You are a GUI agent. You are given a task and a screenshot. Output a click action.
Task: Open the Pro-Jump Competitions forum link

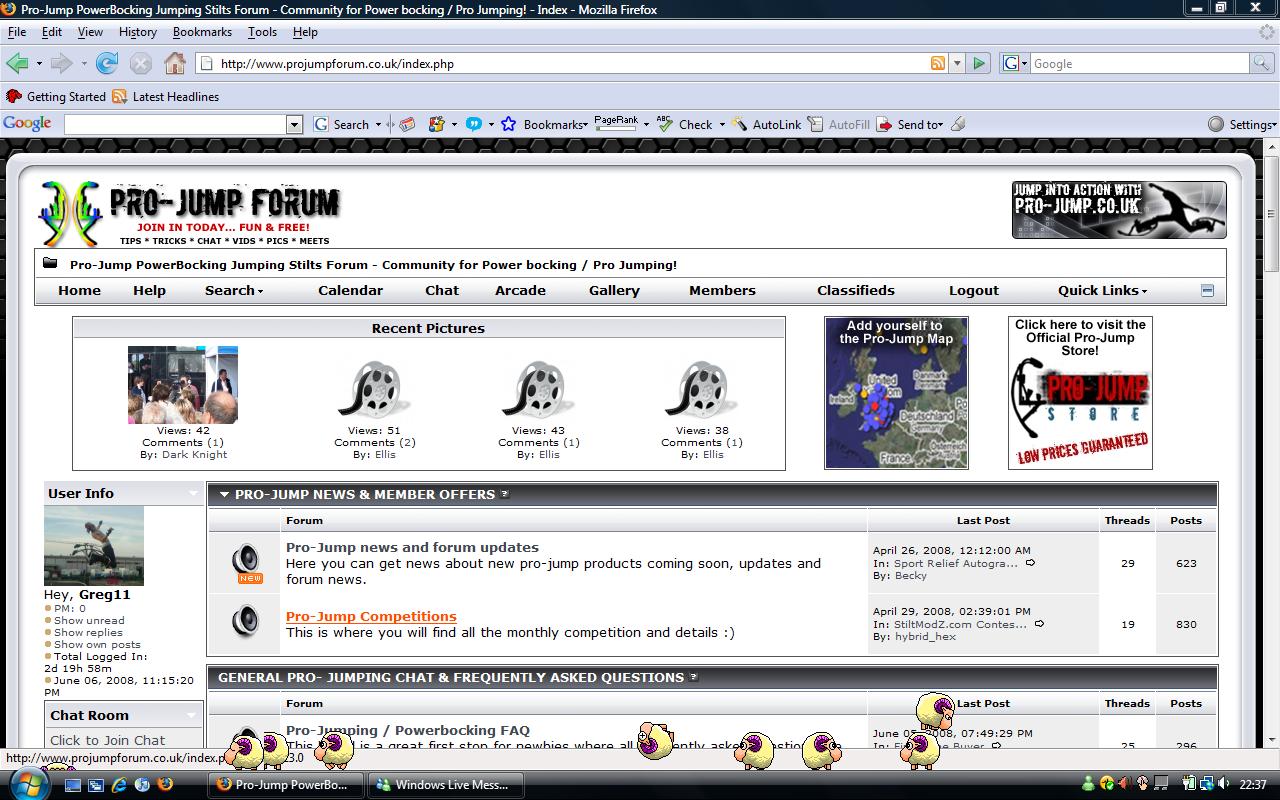371,616
